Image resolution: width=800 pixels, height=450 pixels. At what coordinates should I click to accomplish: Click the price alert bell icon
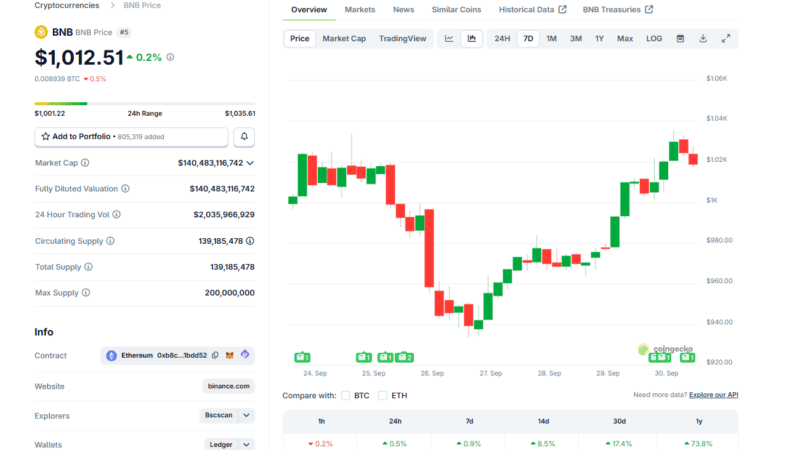click(244, 136)
